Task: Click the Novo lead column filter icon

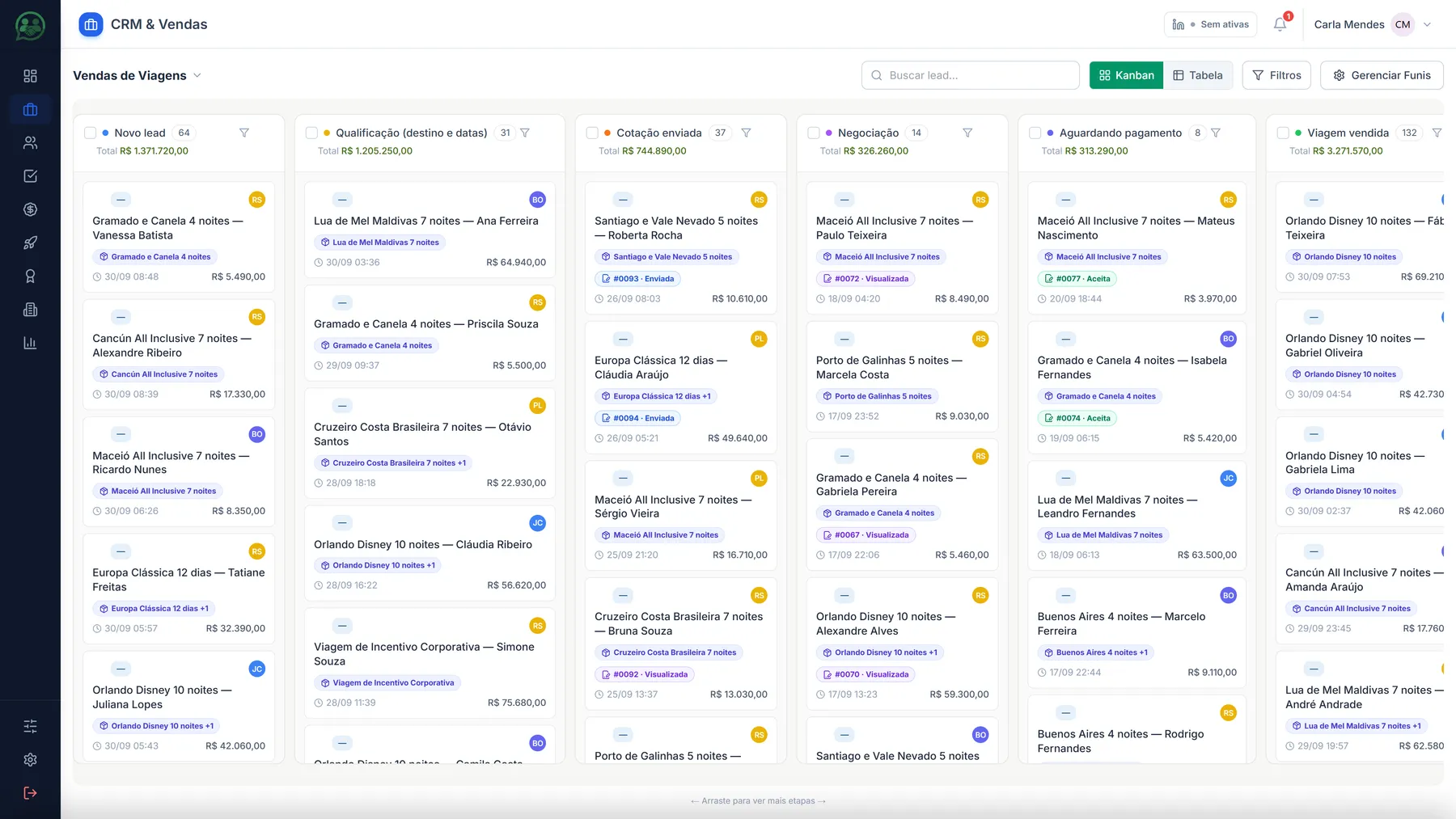Action: [244, 133]
